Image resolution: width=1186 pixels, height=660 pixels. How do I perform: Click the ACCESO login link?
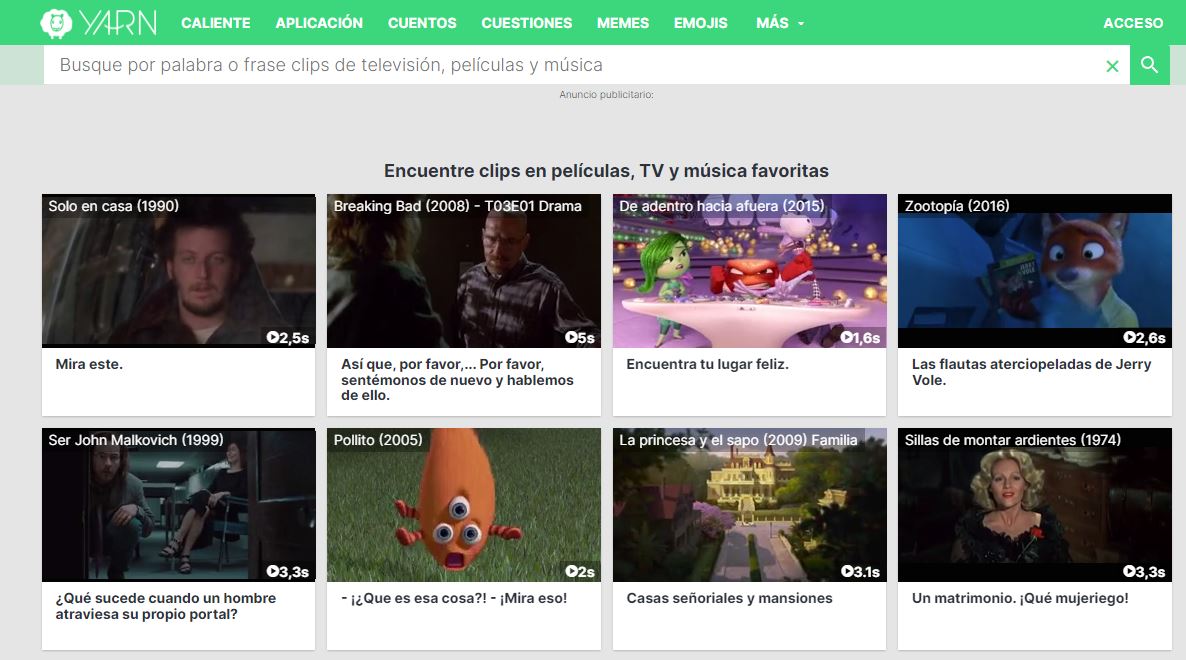pyautogui.click(x=1132, y=22)
